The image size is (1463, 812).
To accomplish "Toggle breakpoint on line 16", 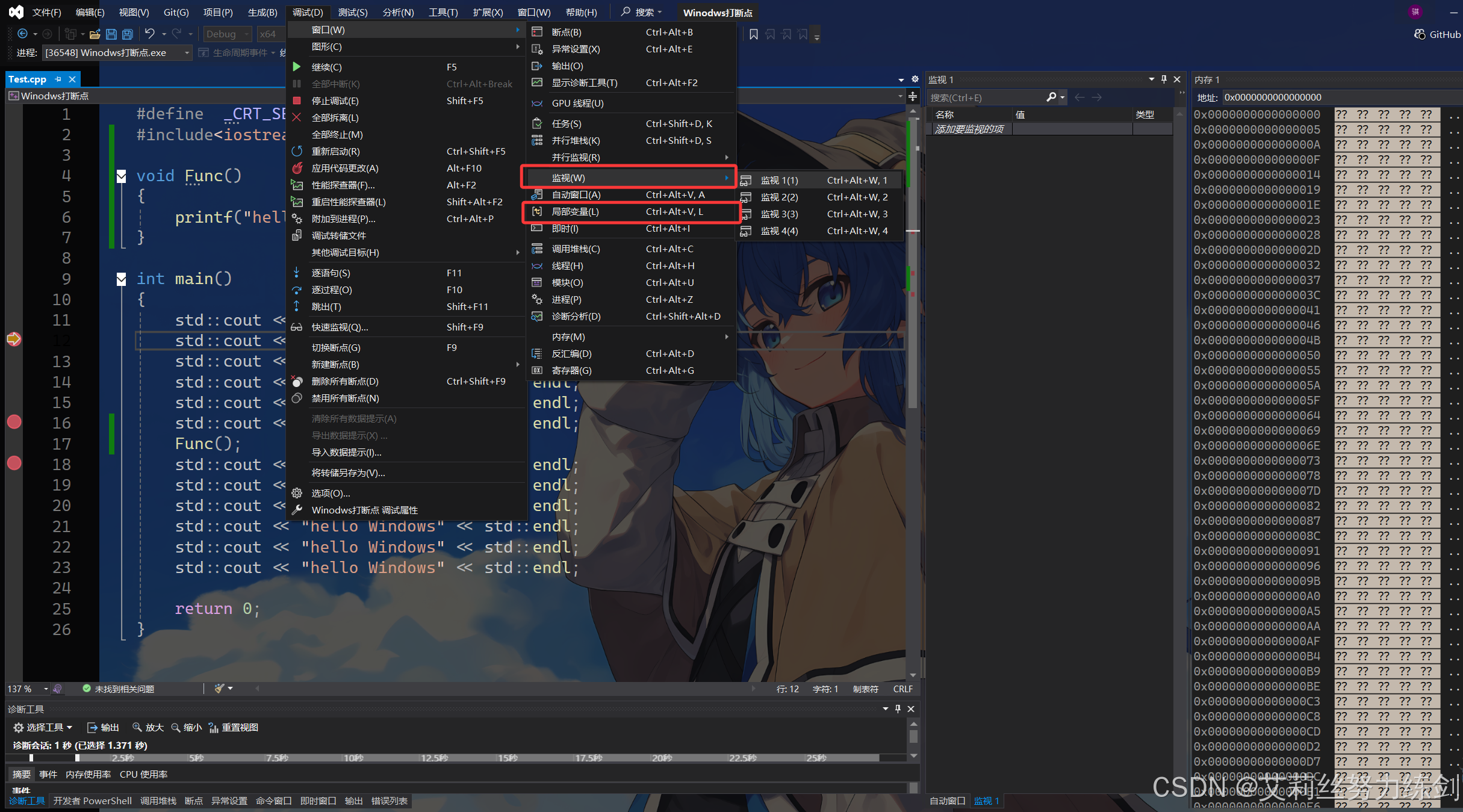I will click(x=14, y=422).
